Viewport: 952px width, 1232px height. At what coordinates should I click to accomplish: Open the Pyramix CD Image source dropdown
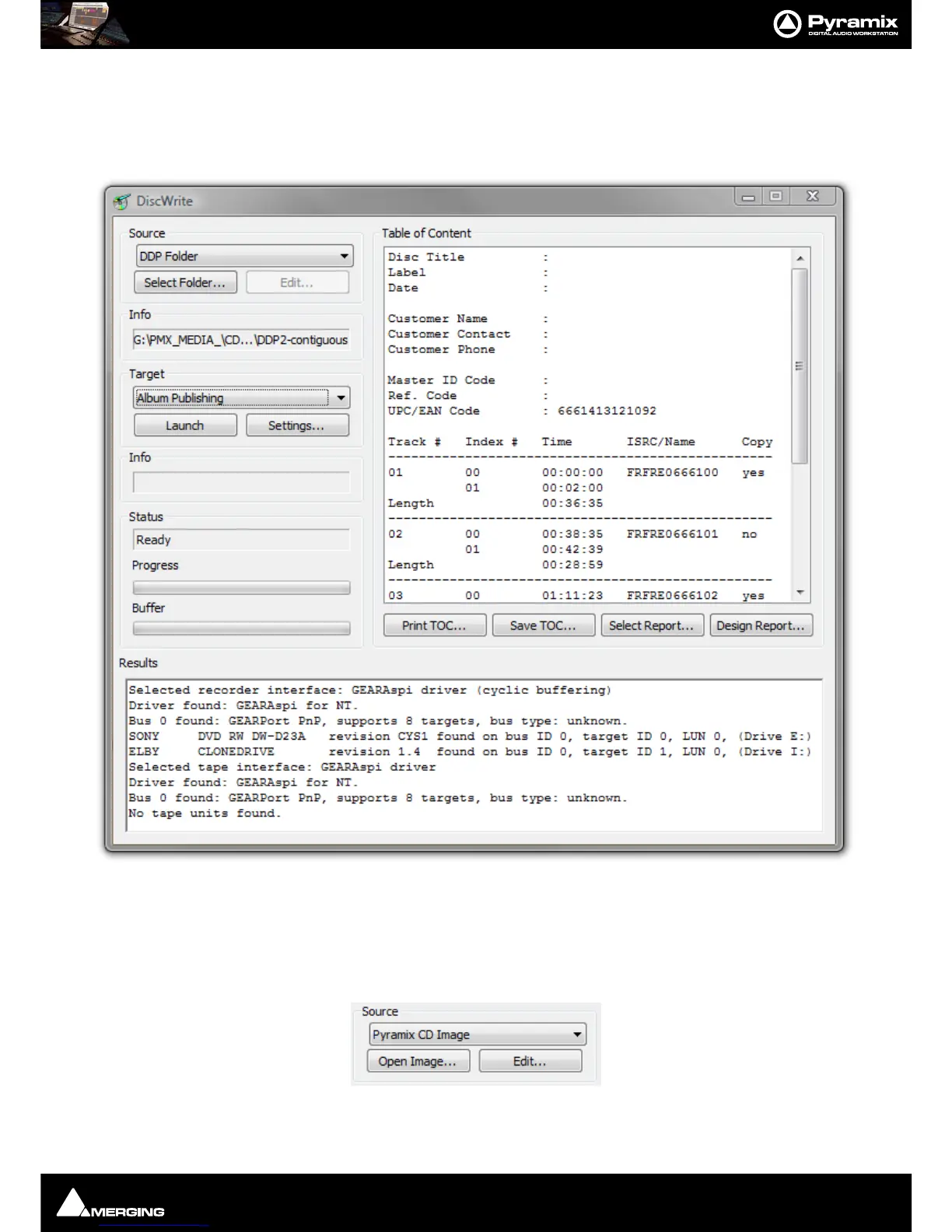coord(577,1035)
